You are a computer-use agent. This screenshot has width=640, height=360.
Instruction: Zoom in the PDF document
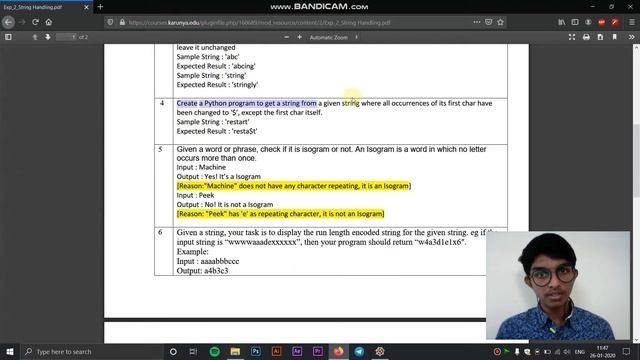click(300, 37)
